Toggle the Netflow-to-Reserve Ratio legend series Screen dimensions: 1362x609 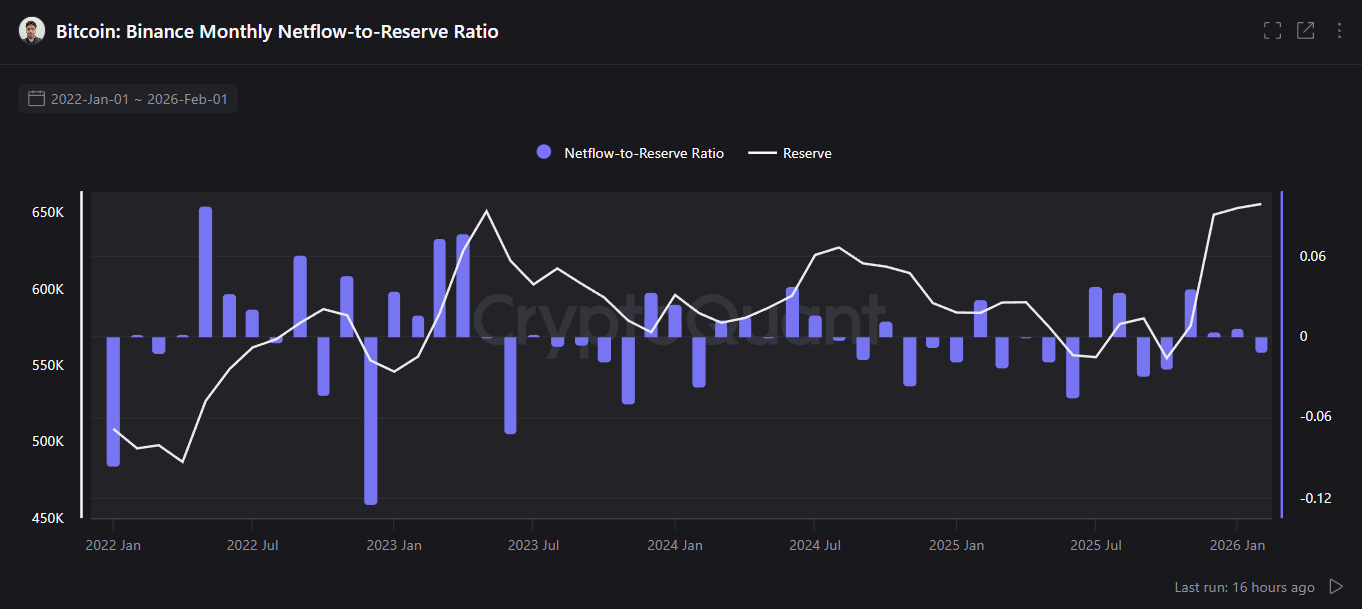point(643,153)
